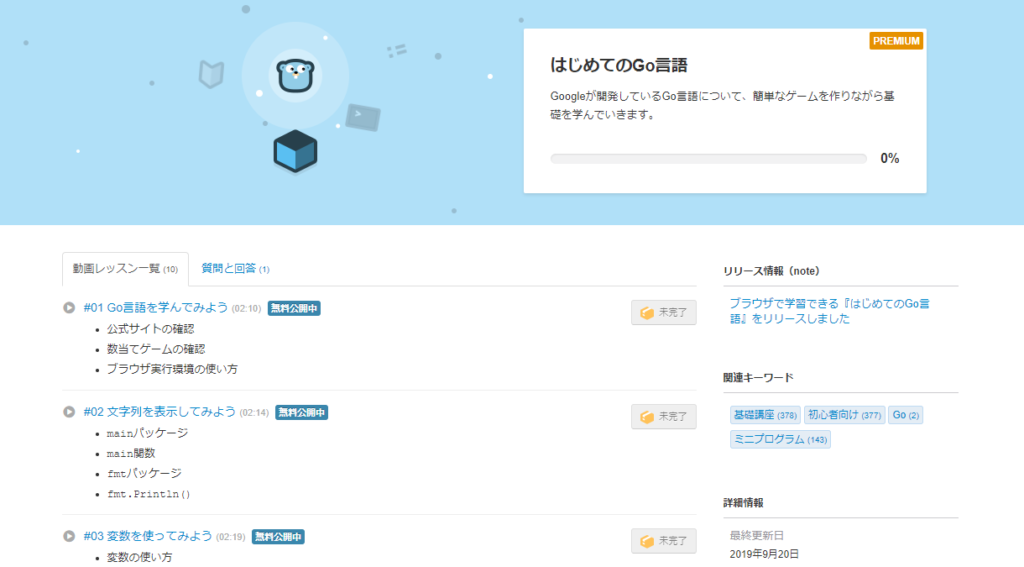This screenshot has height=567, width=1024.
Task: Click the 無料公開中 badge on lesson #02
Action: tap(301, 412)
